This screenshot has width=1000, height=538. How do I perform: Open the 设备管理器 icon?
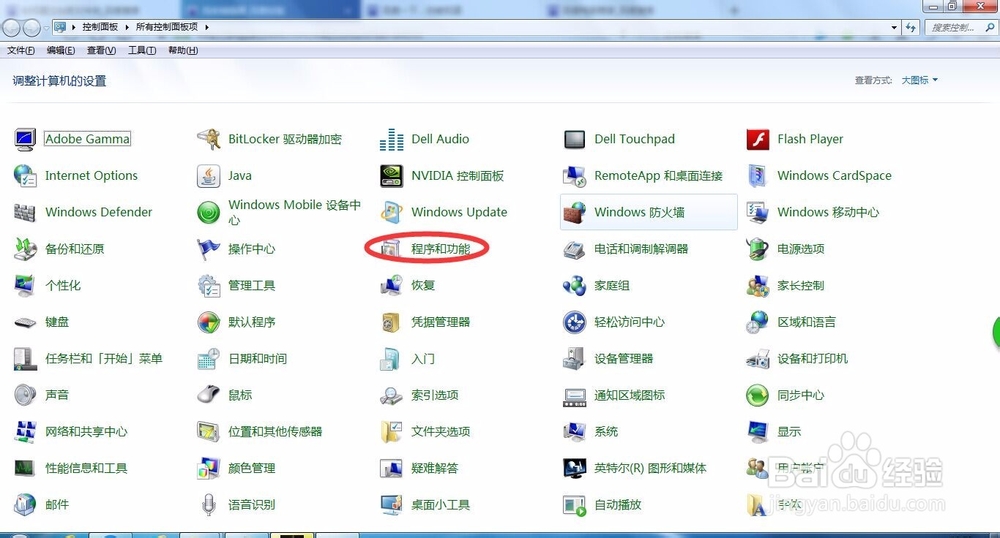pyautogui.click(x=574, y=358)
